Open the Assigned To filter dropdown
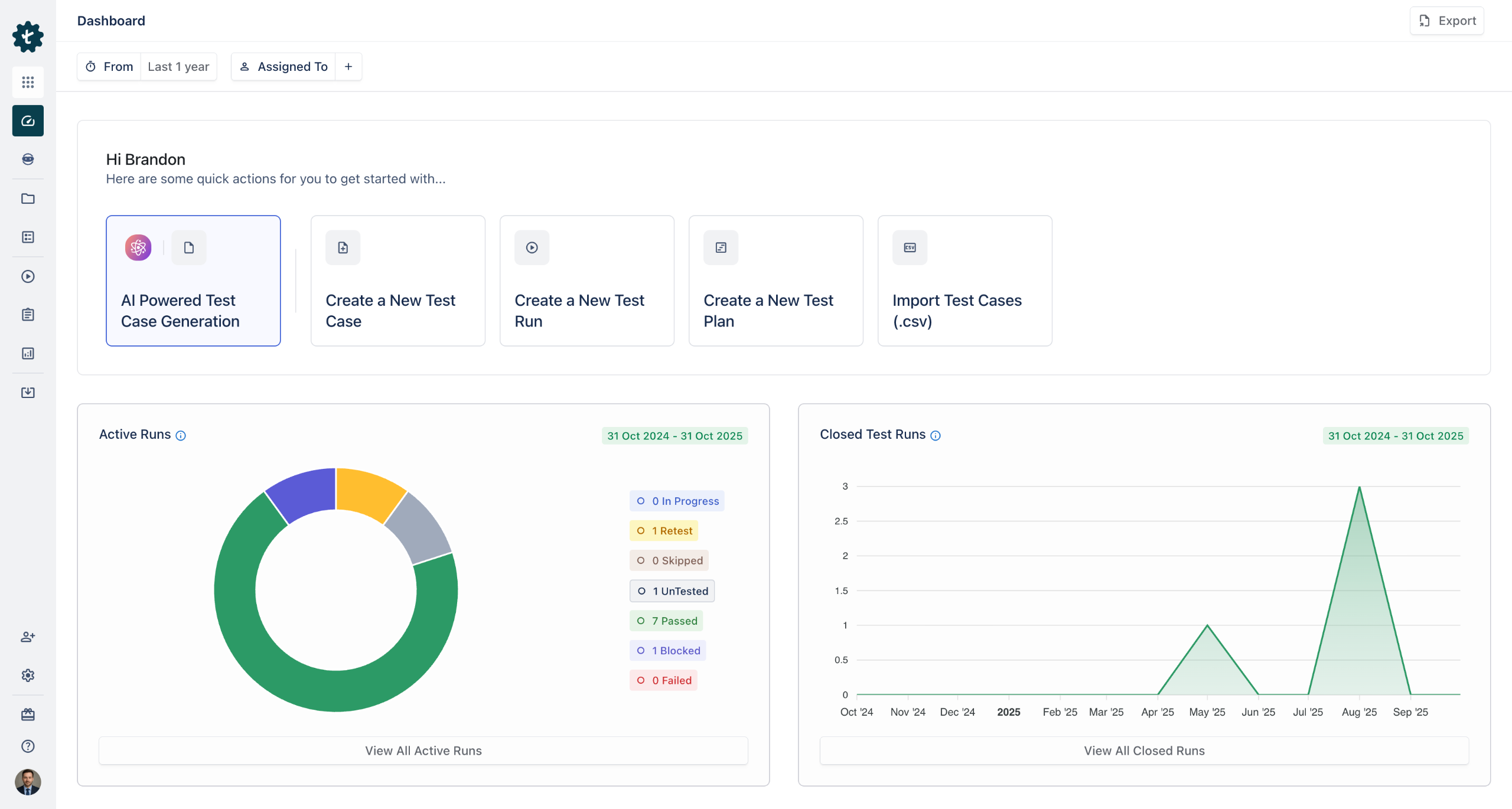This screenshot has width=1512, height=809. (x=283, y=67)
